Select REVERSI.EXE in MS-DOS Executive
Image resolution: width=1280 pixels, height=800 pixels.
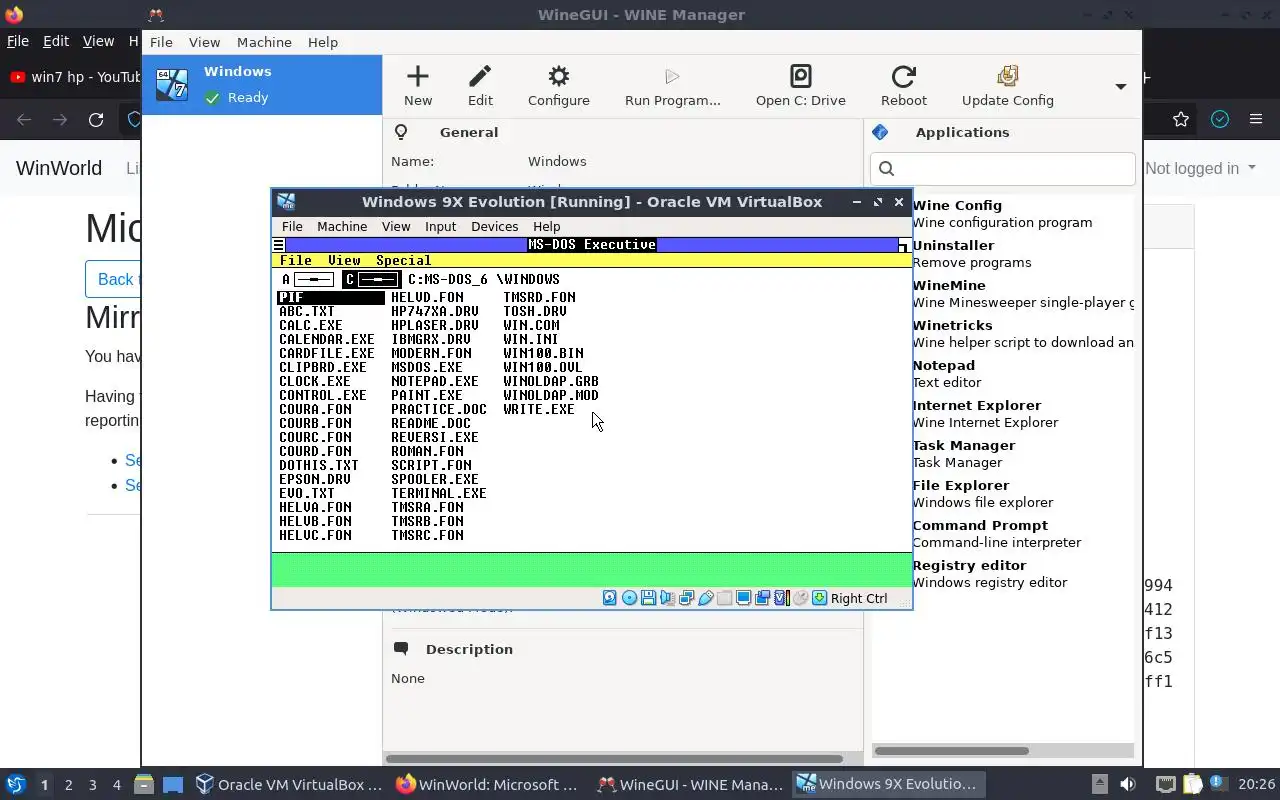(435, 437)
